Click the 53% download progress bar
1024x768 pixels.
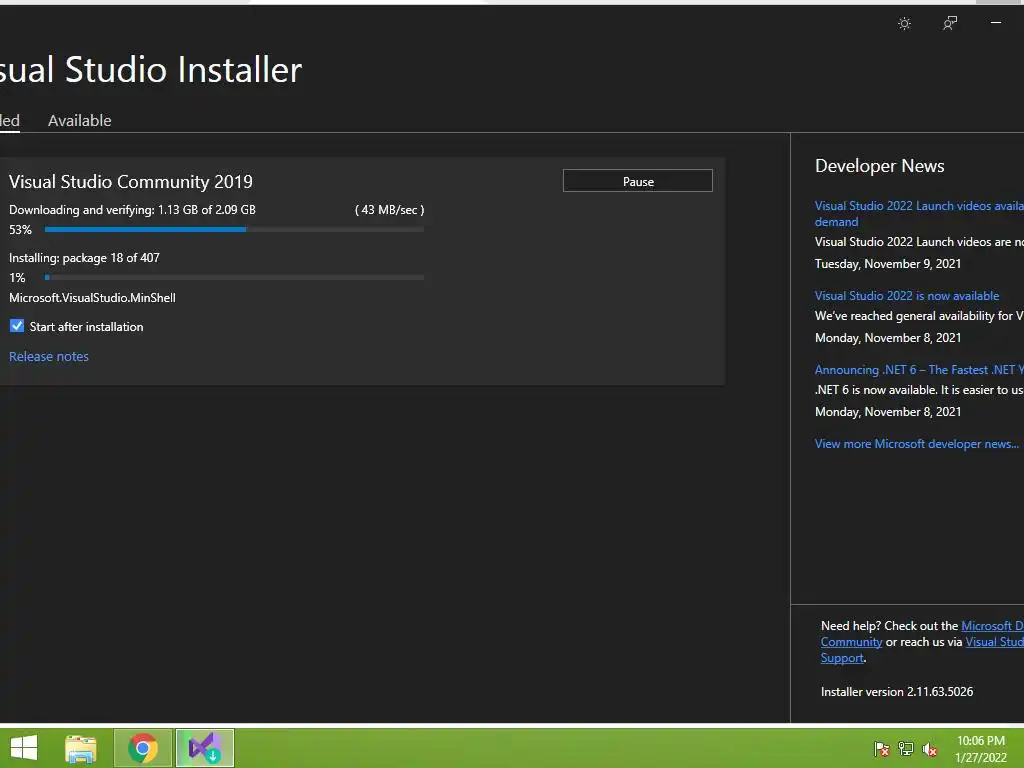pyautogui.click(x=234, y=229)
